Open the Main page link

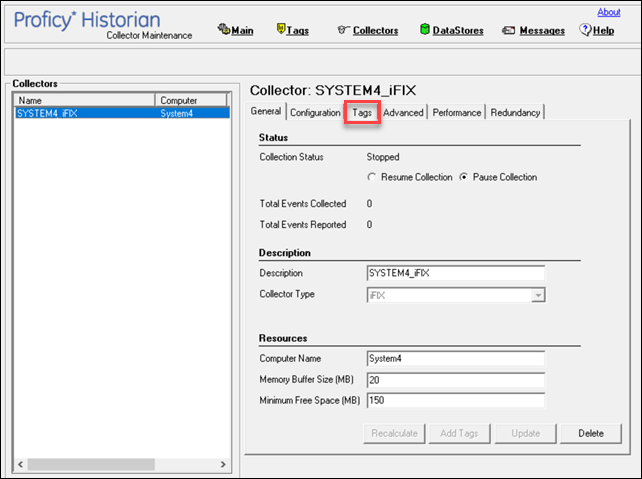[242, 31]
